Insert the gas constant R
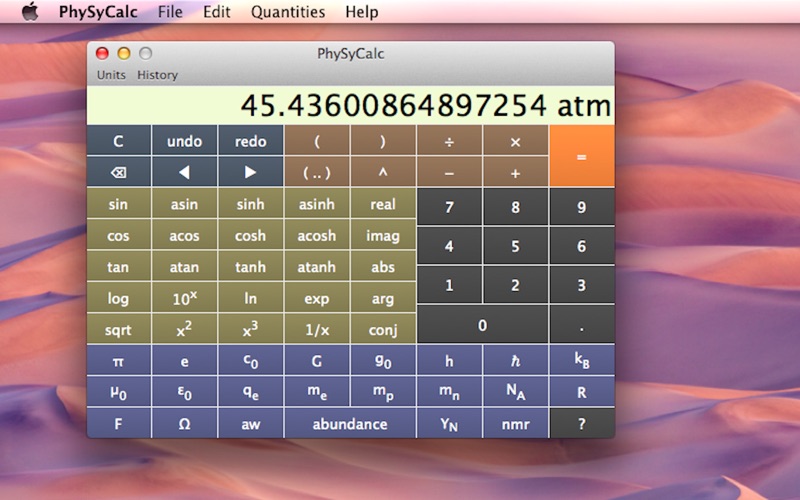 (582, 392)
